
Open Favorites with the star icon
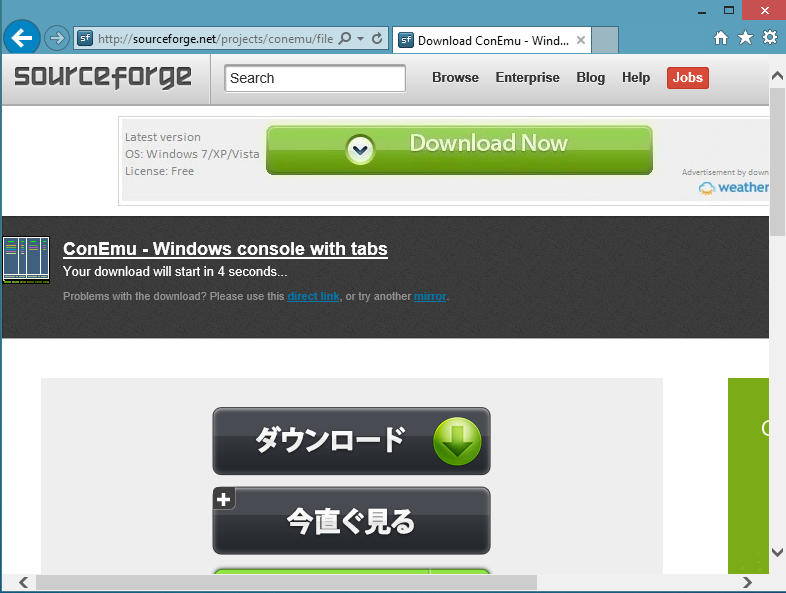[745, 38]
